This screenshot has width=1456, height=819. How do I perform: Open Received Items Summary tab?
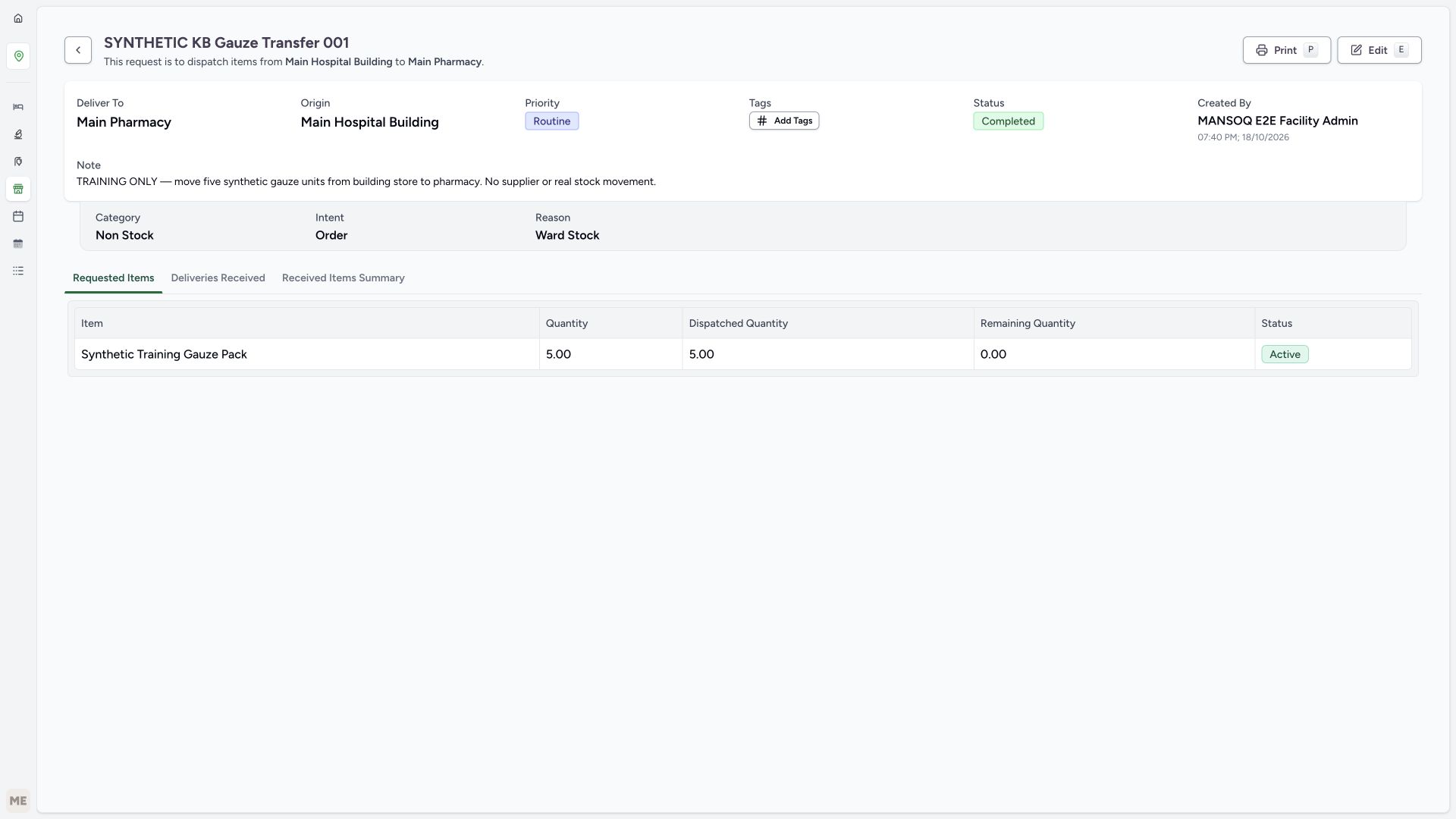point(343,278)
